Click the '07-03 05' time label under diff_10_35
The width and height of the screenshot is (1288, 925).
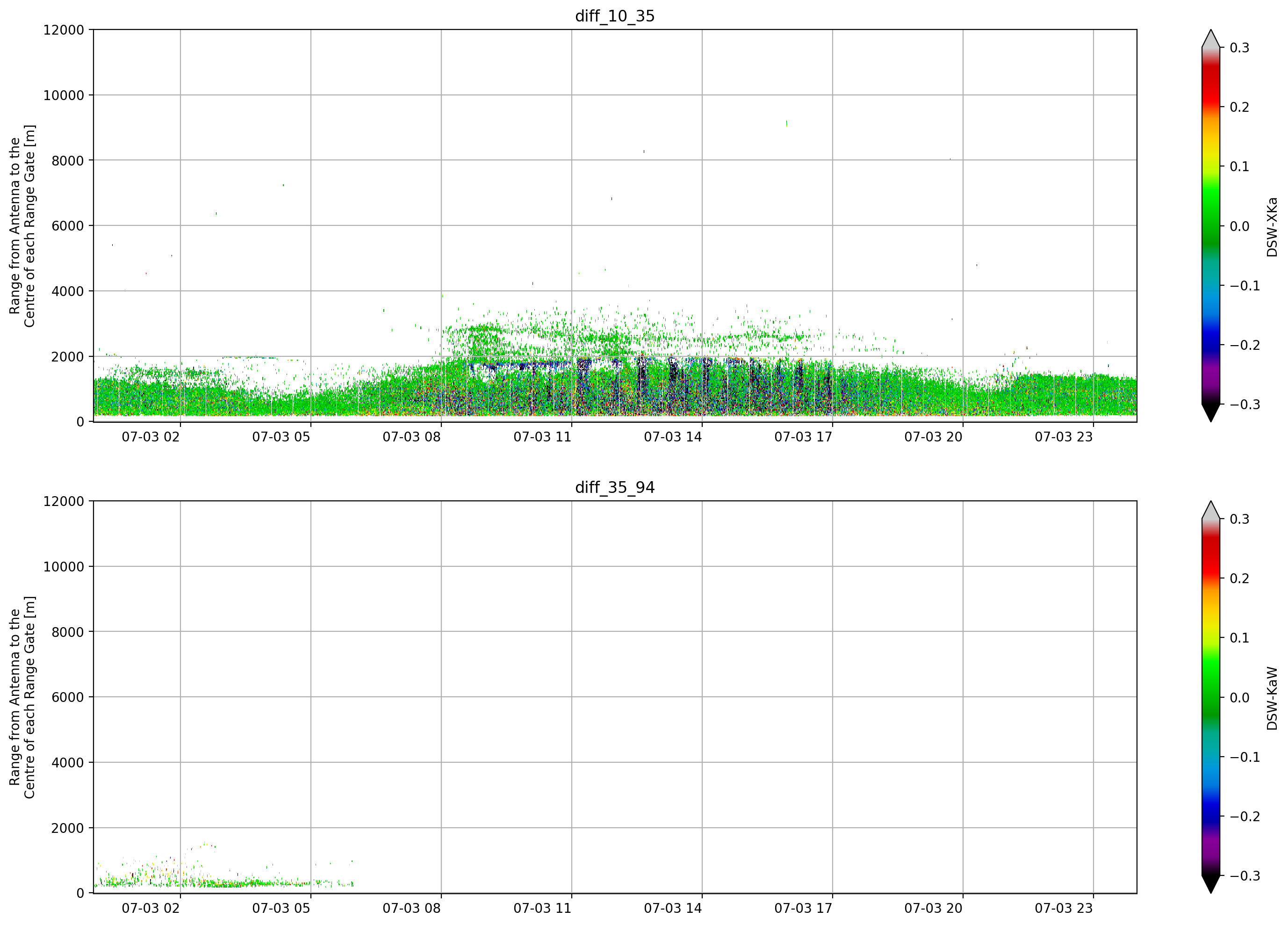coord(281,437)
